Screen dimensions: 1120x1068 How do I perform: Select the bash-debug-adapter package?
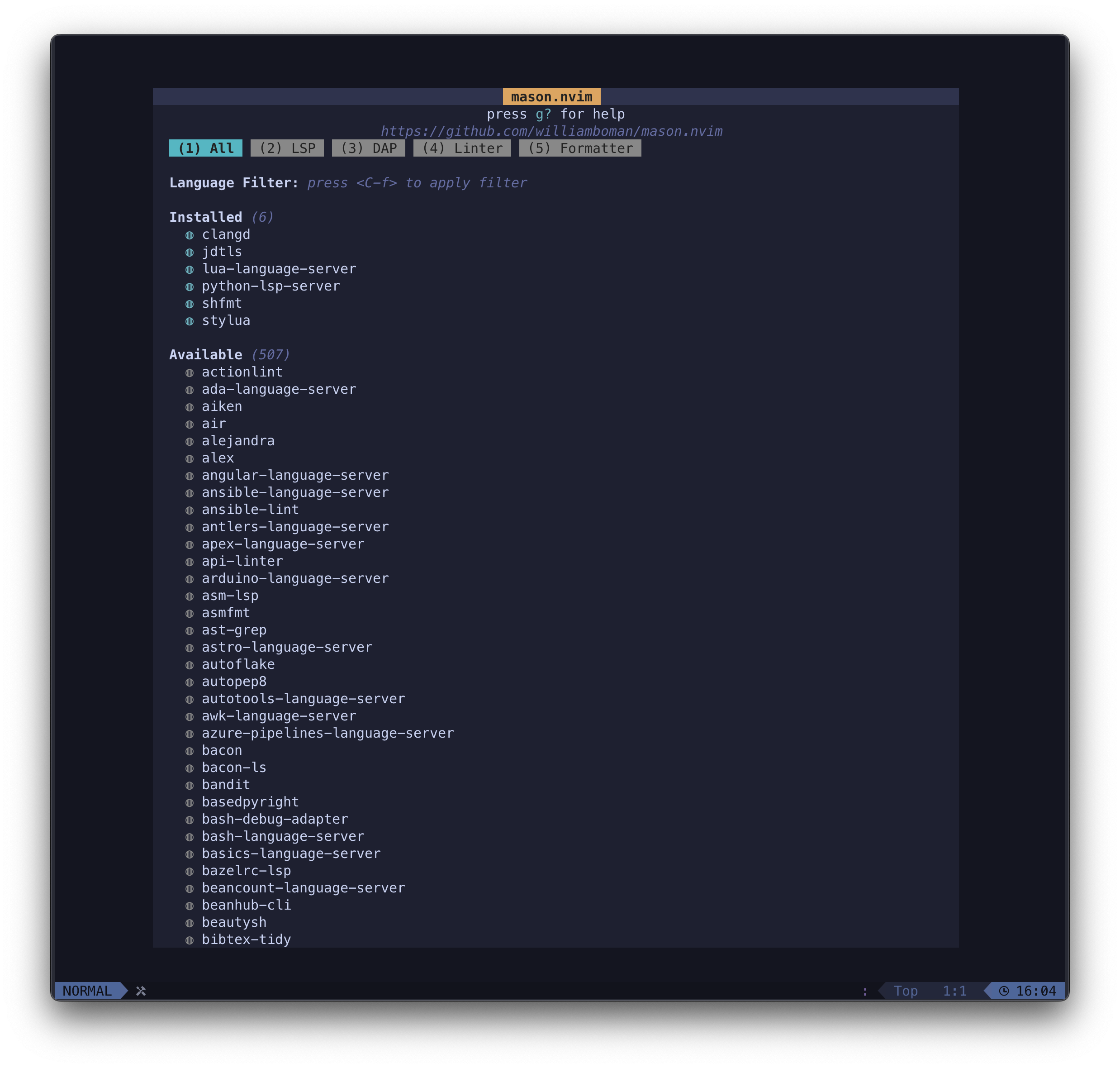click(275, 819)
